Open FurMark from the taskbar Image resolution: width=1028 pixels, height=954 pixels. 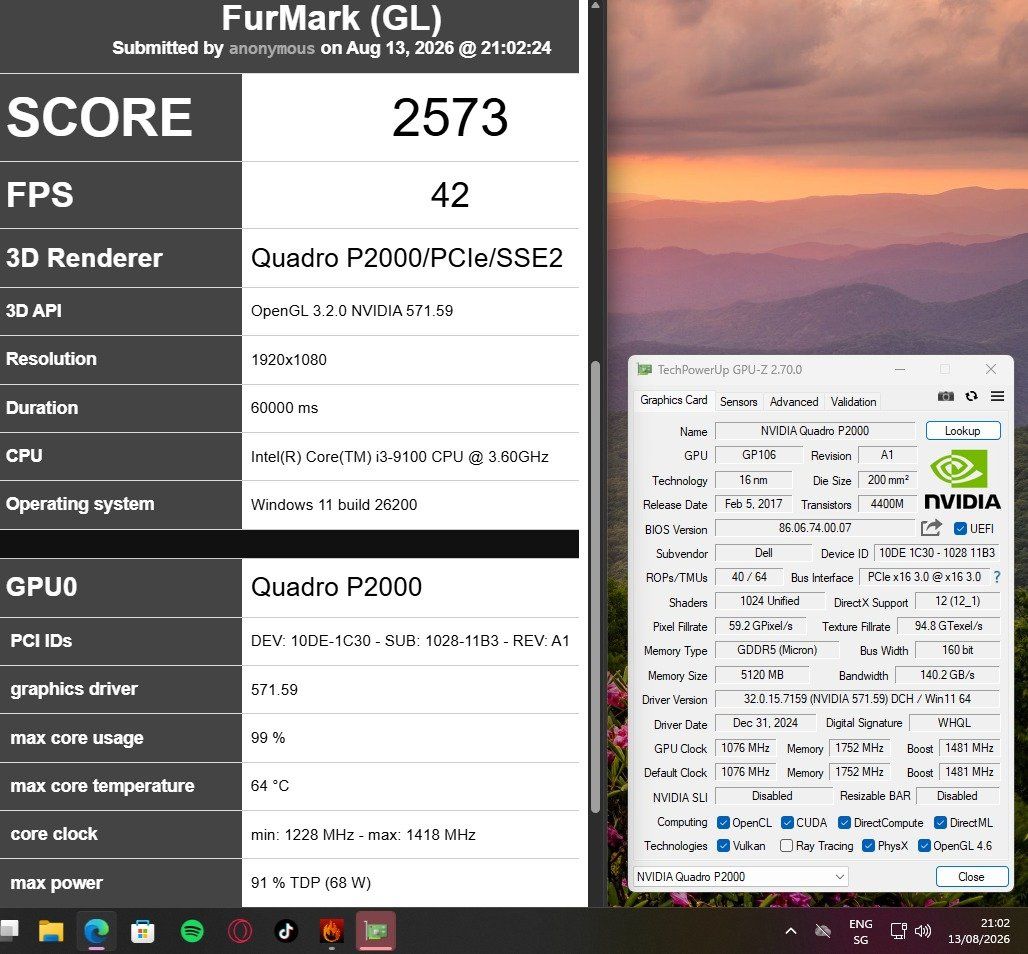331,931
